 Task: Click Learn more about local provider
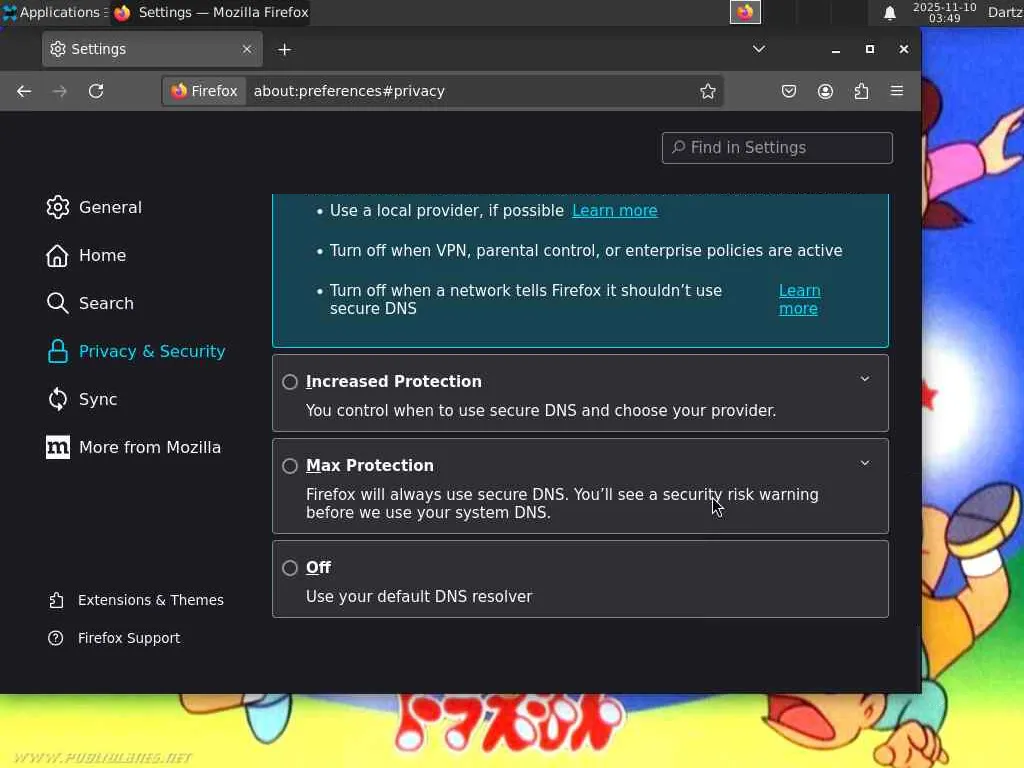(614, 211)
